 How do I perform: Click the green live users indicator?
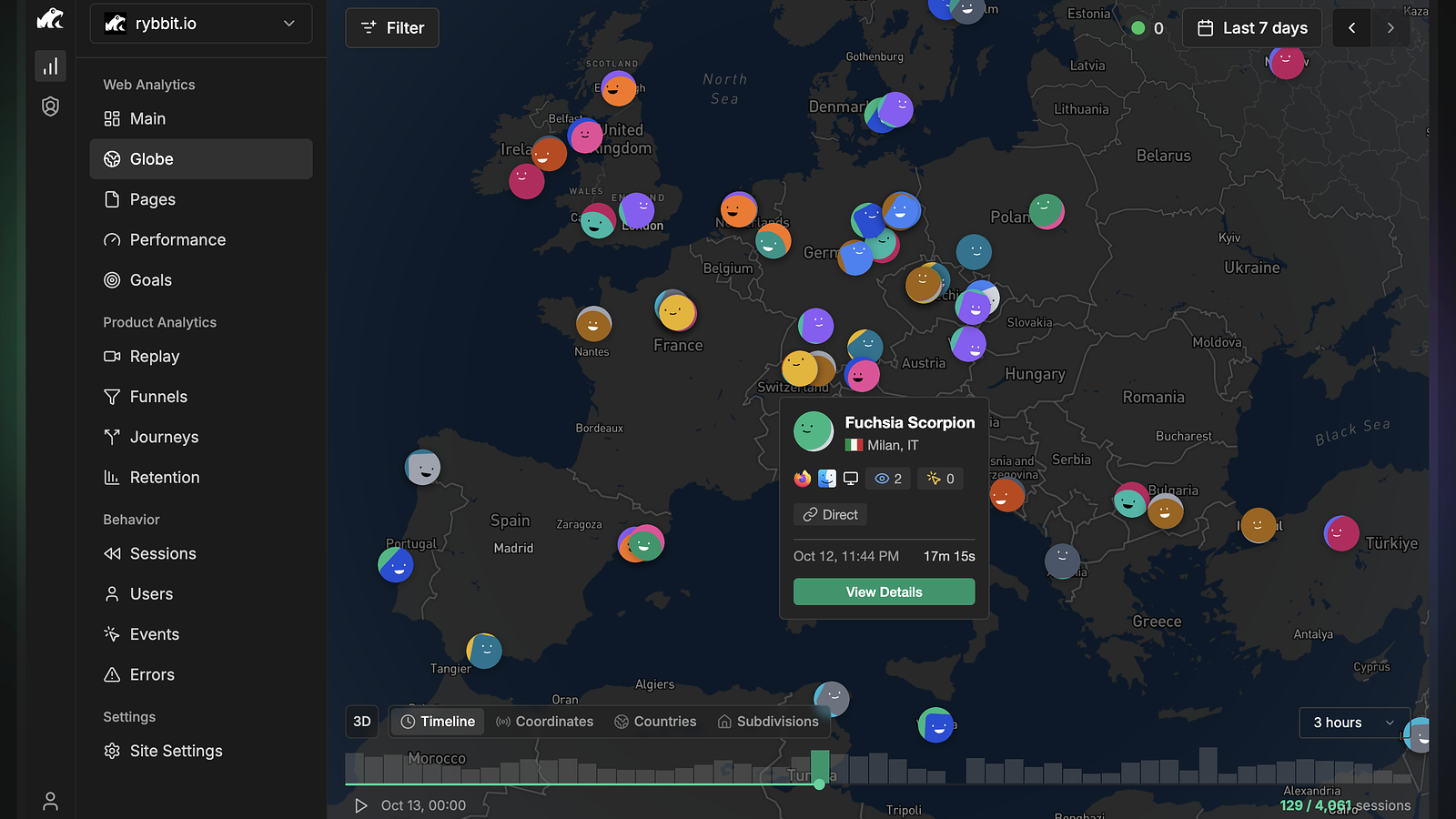(1137, 28)
